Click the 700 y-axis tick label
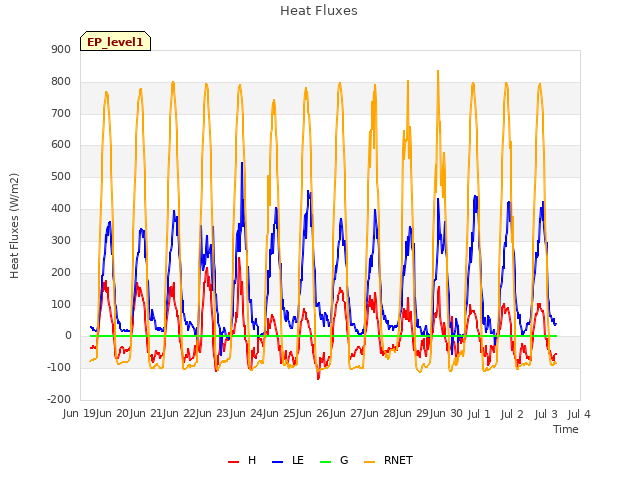 click(x=61, y=113)
